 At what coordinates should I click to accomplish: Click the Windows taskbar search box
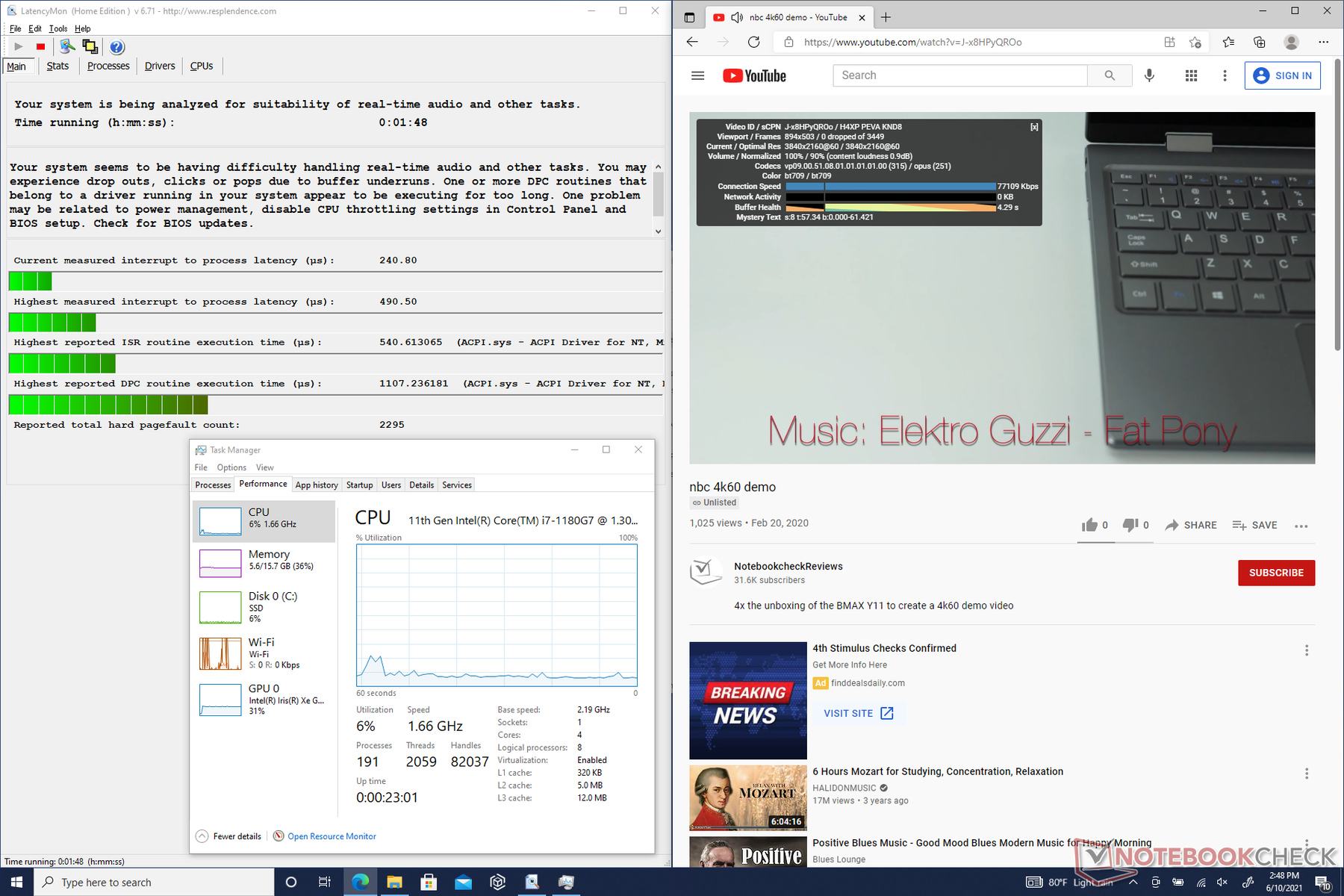(155, 882)
